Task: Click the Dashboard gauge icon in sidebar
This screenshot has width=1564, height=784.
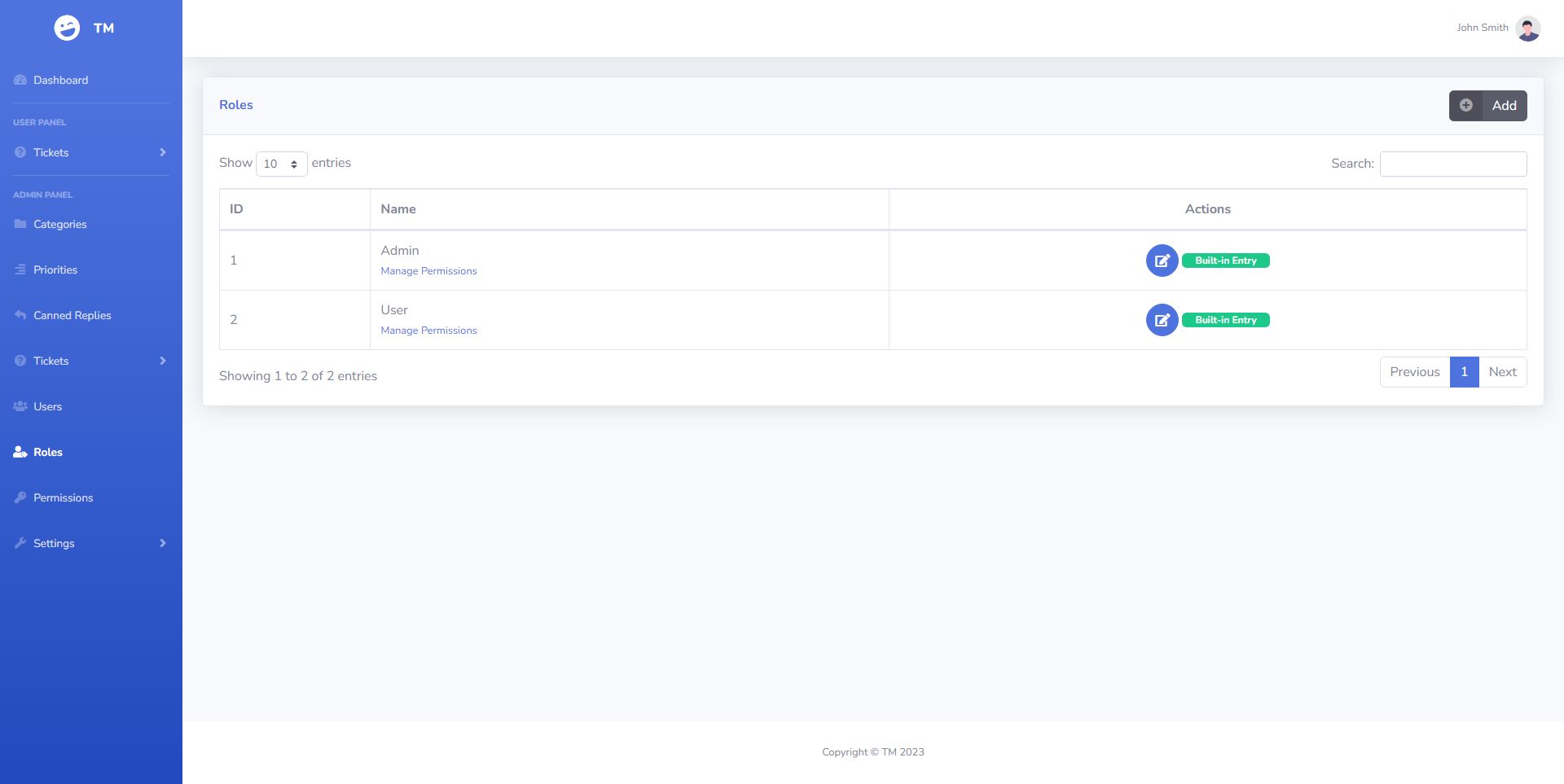Action: pos(20,80)
